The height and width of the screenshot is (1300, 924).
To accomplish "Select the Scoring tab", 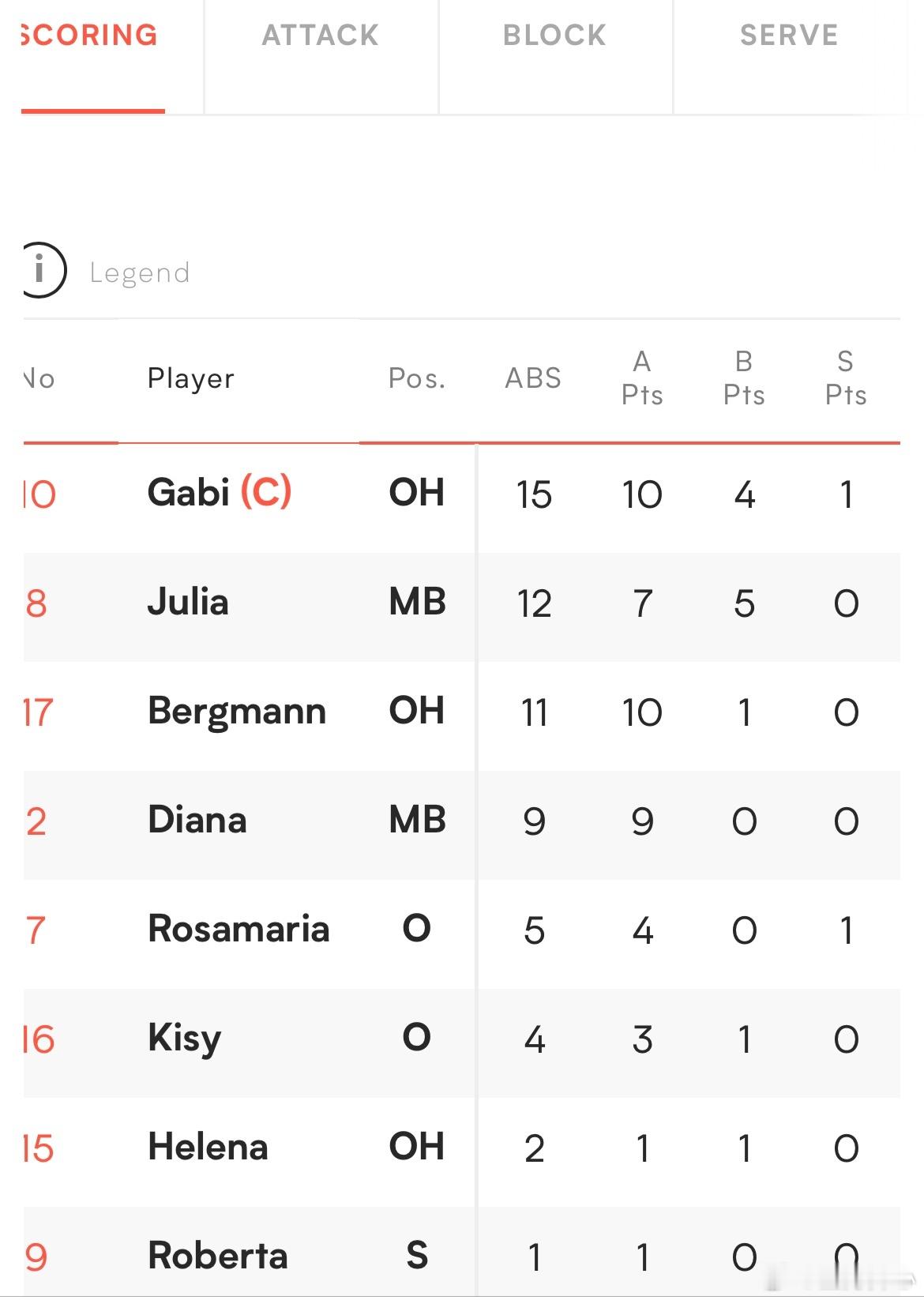I will (91, 36).
